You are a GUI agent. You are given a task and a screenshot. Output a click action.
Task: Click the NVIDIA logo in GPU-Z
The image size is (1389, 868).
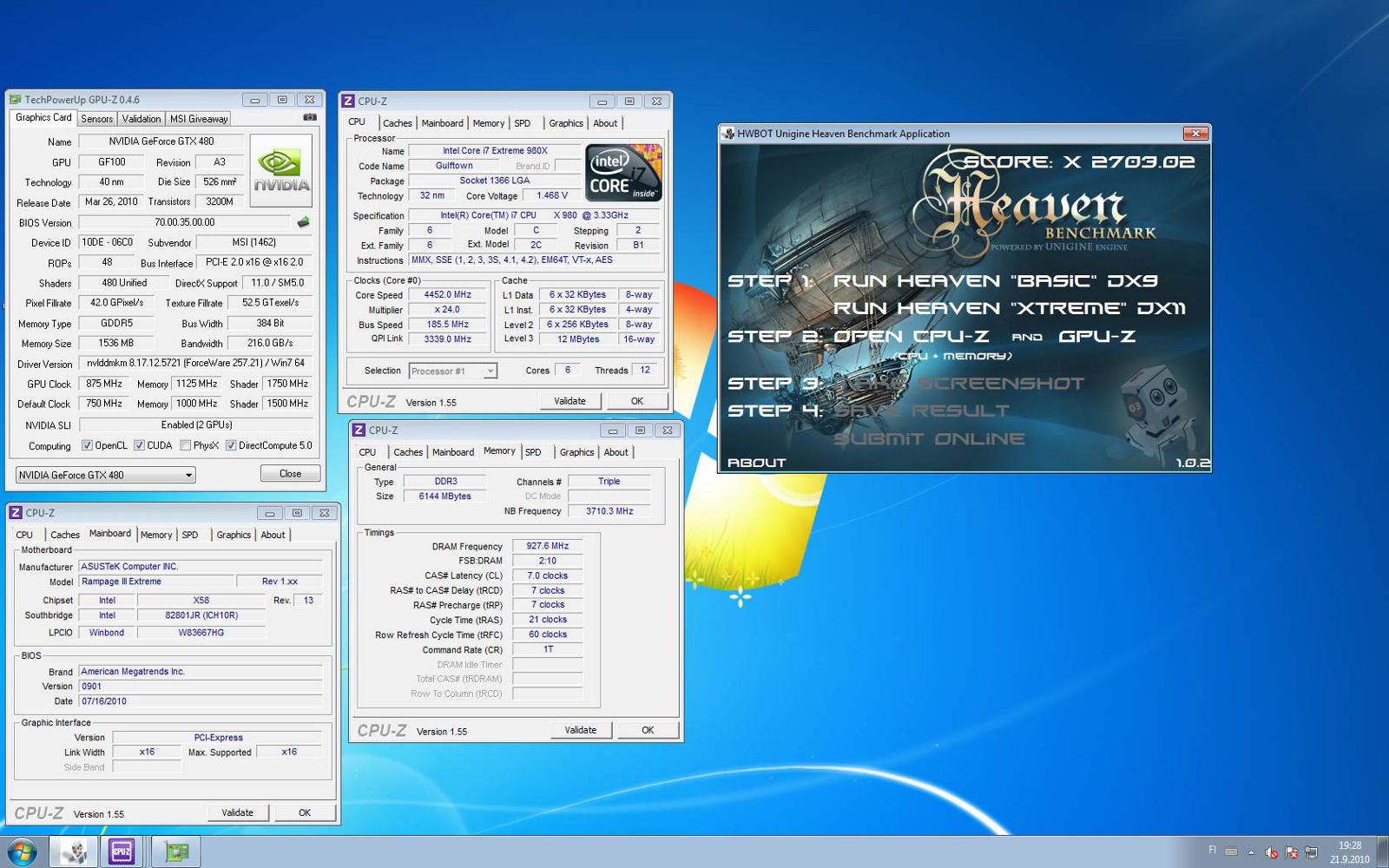click(281, 171)
